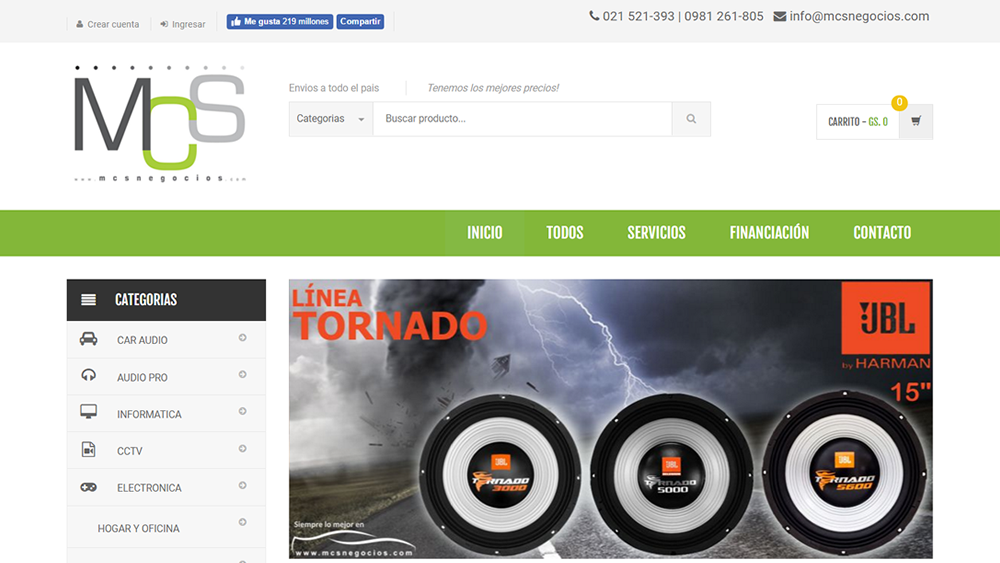Click the login arrow icon beside Ingresar
This screenshot has height=563, width=1000.
pyautogui.click(x=164, y=24)
